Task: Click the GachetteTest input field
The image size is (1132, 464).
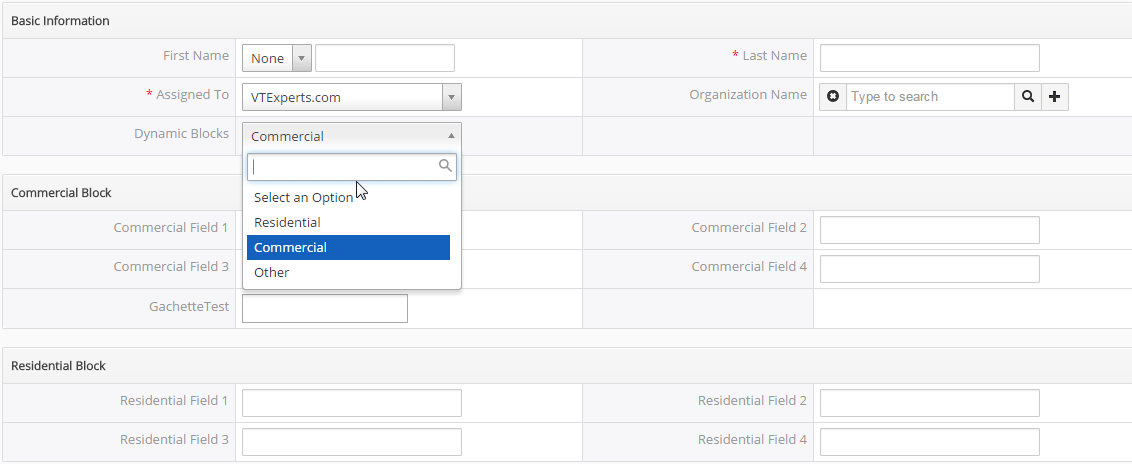Action: [325, 308]
